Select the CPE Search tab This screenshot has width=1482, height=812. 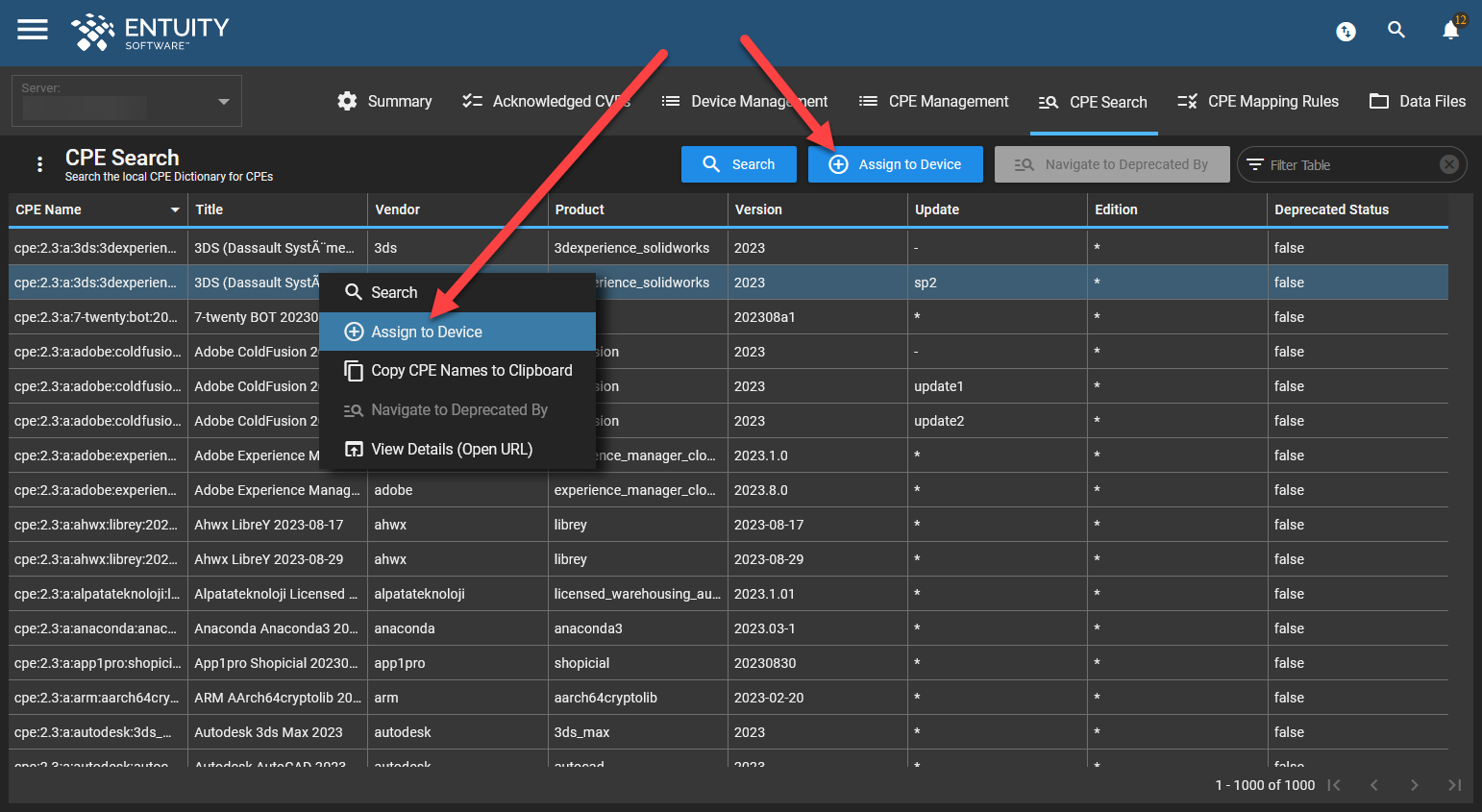[x=1094, y=102]
